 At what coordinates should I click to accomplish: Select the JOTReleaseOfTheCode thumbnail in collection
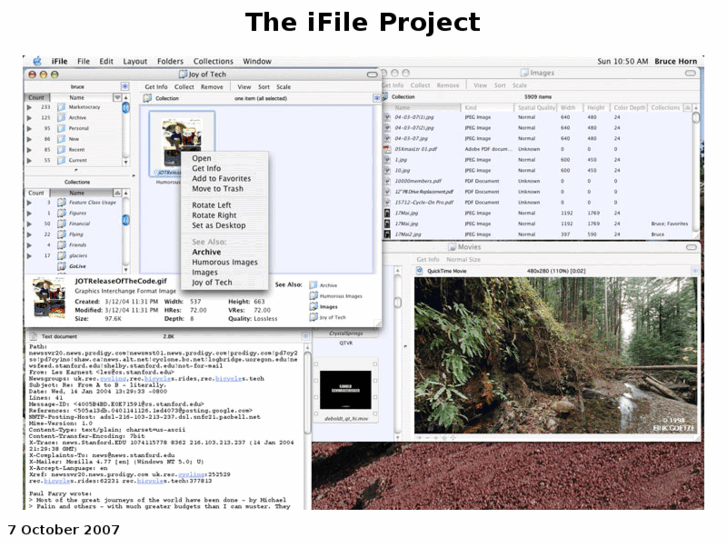[x=182, y=144]
